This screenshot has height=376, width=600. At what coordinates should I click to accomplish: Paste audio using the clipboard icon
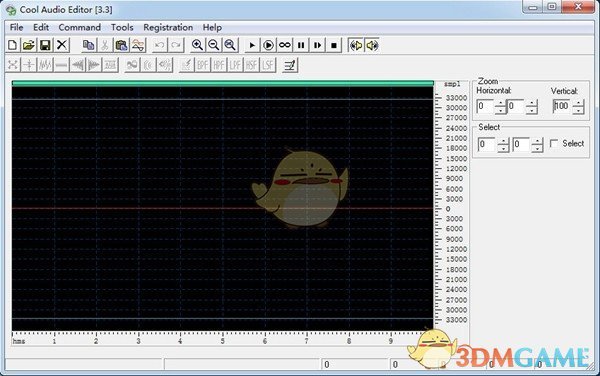(x=121, y=45)
